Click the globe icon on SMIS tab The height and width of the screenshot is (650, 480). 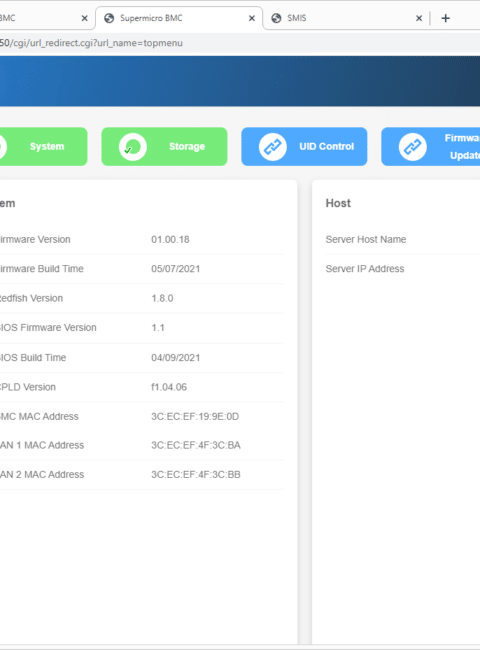point(276,18)
